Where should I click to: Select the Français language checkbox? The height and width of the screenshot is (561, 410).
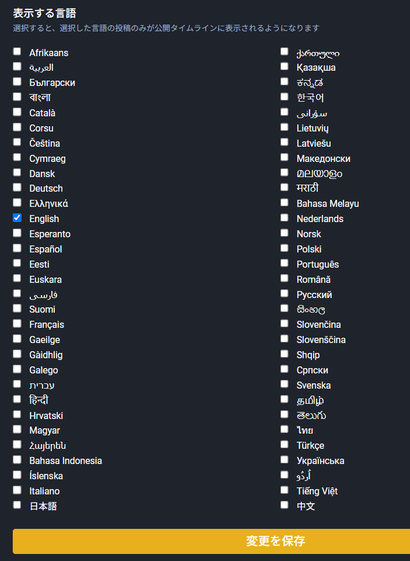17,323
